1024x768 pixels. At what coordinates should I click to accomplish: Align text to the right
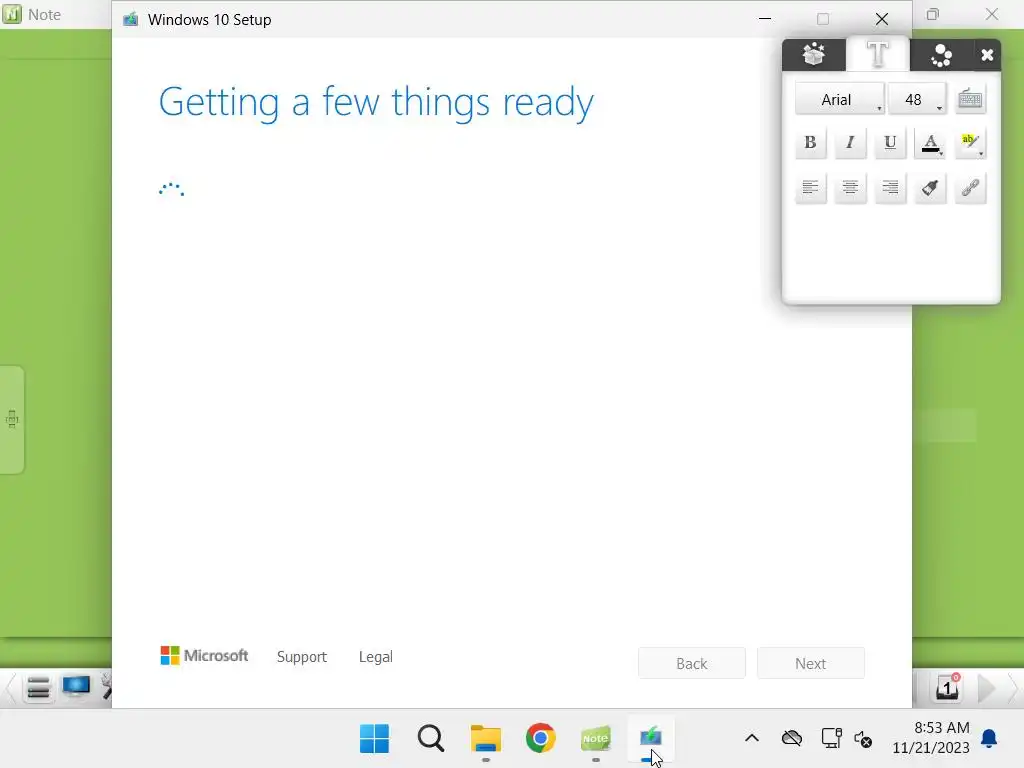click(x=890, y=188)
